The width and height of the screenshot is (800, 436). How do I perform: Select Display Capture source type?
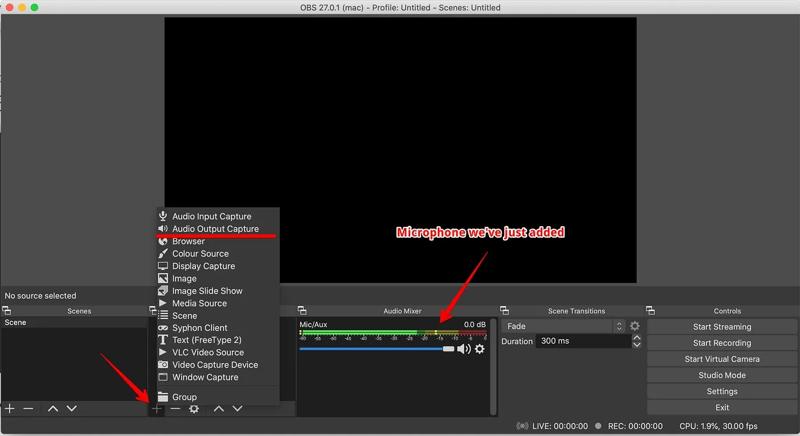[203, 266]
